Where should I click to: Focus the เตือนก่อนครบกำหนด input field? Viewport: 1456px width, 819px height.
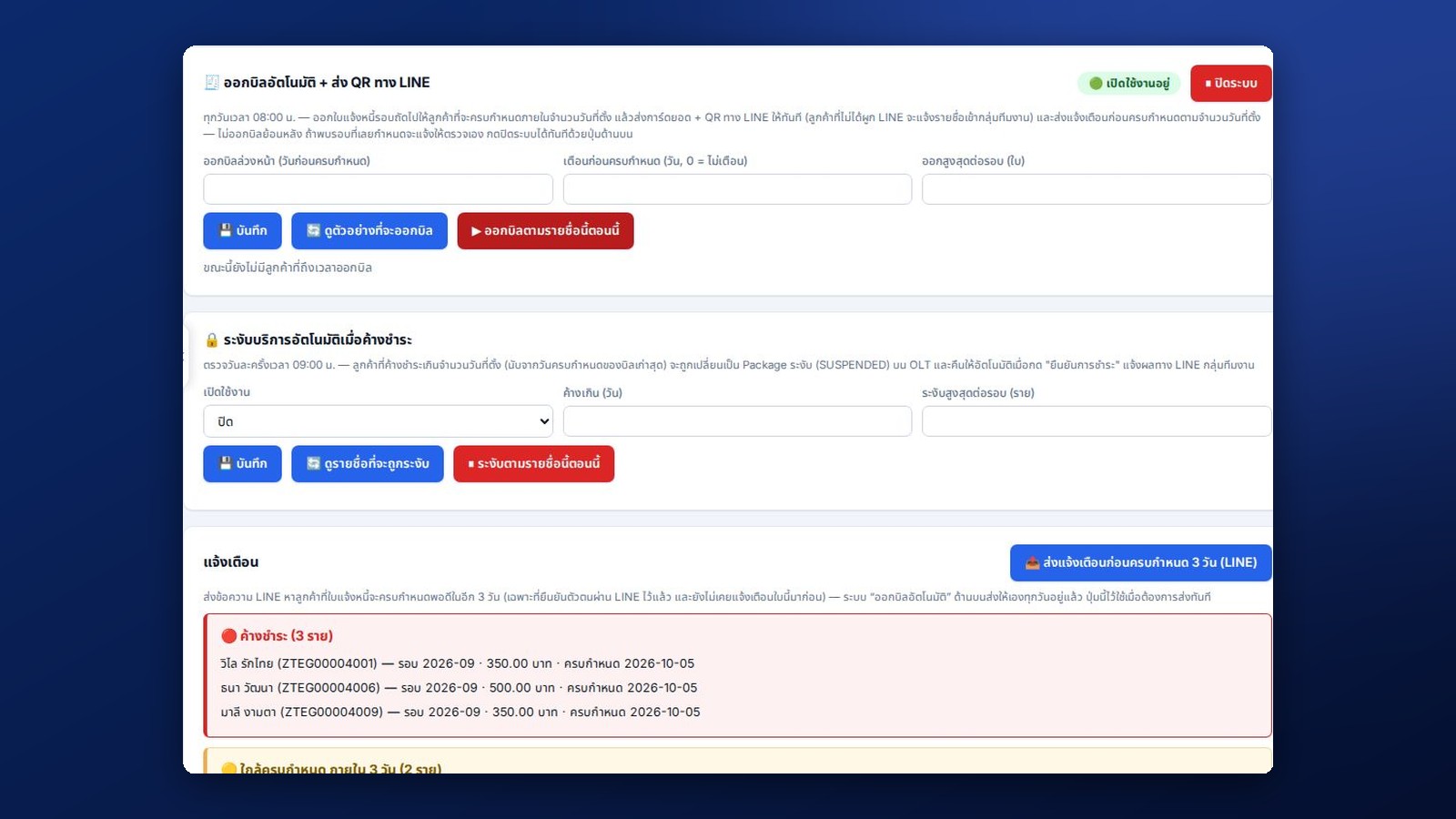click(x=737, y=189)
